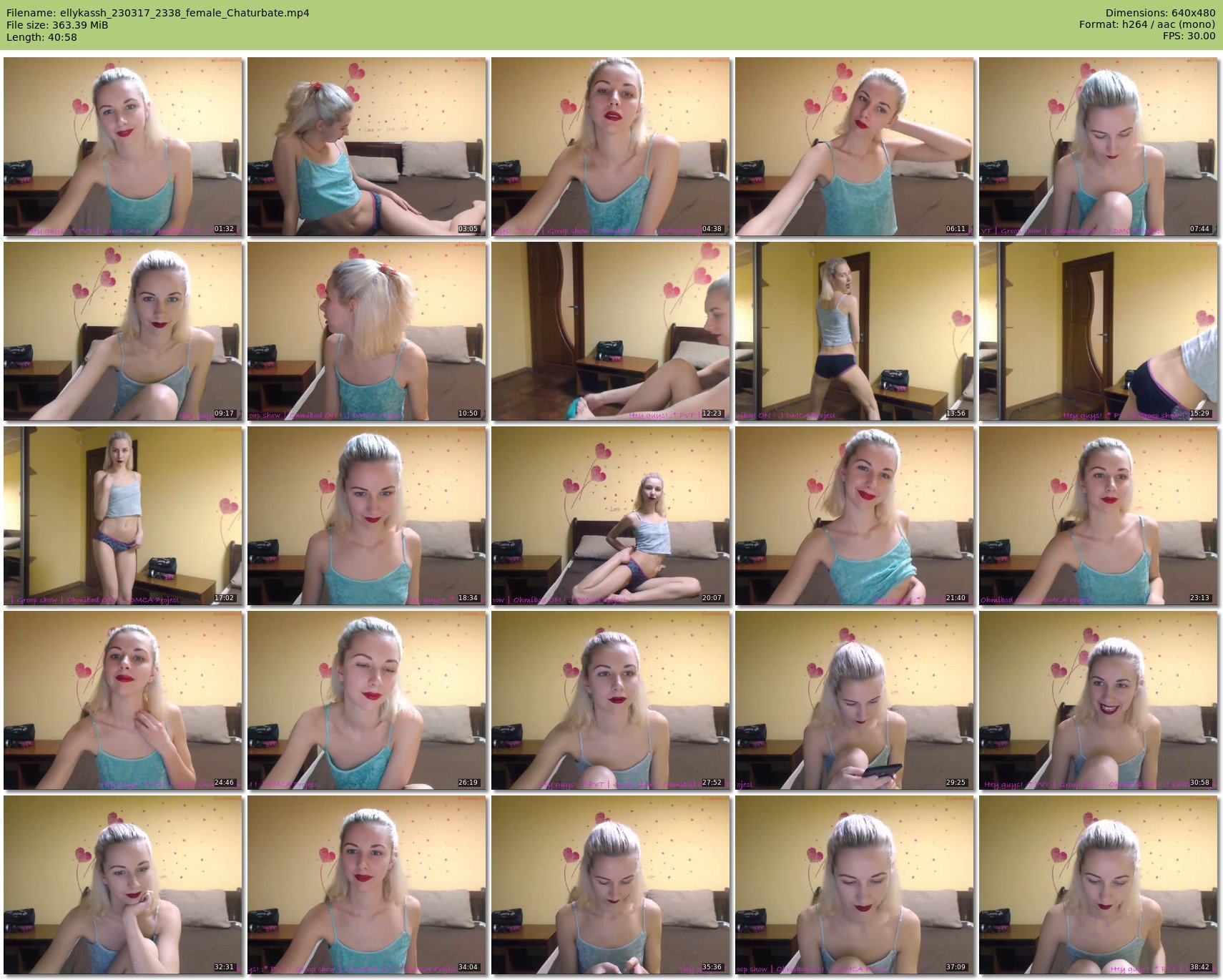This screenshot has width=1223, height=980.
Task: Open the thumbnail stamped 01:32
Action: [123, 147]
